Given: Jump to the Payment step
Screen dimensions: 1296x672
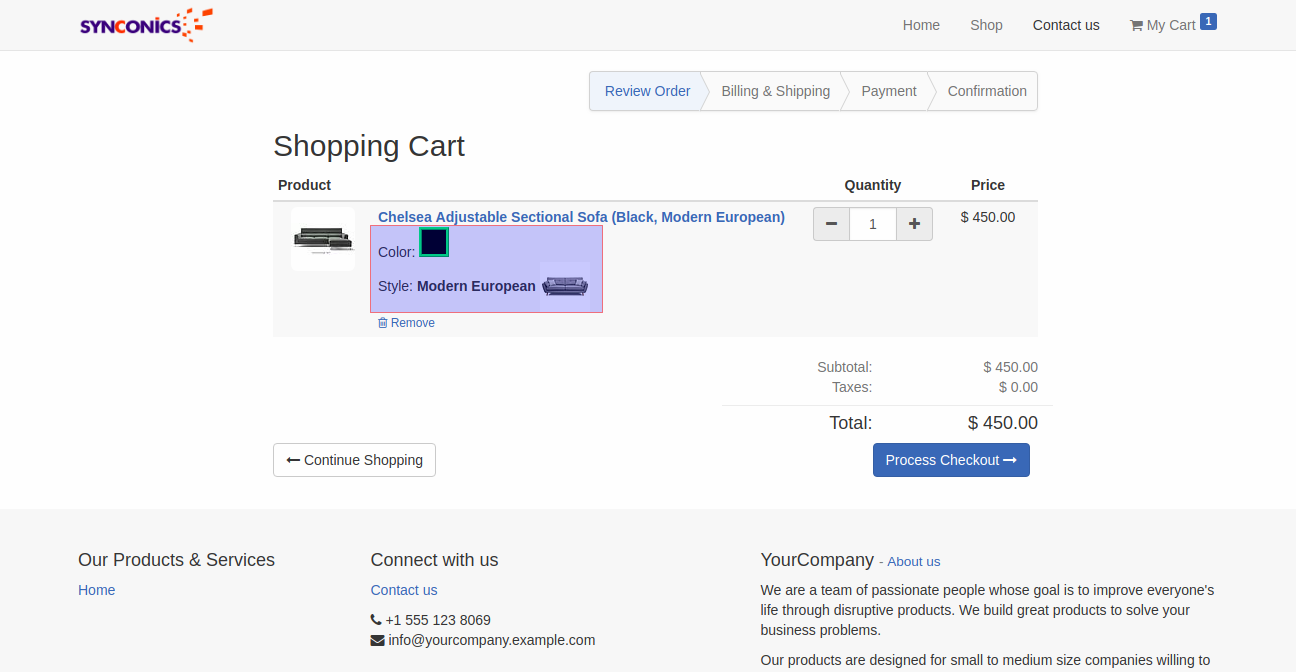Looking at the screenshot, I should pos(888,91).
